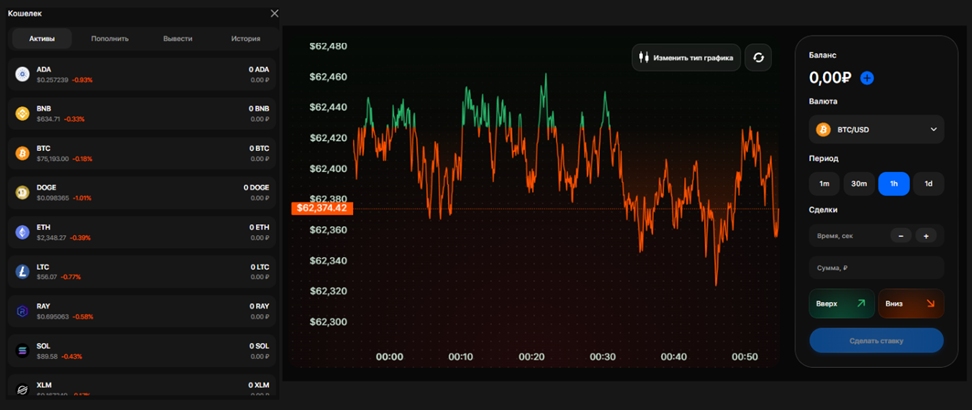Screen dimensions: 972x410
Task: Click Изменить тип графика button
Action: point(686,58)
